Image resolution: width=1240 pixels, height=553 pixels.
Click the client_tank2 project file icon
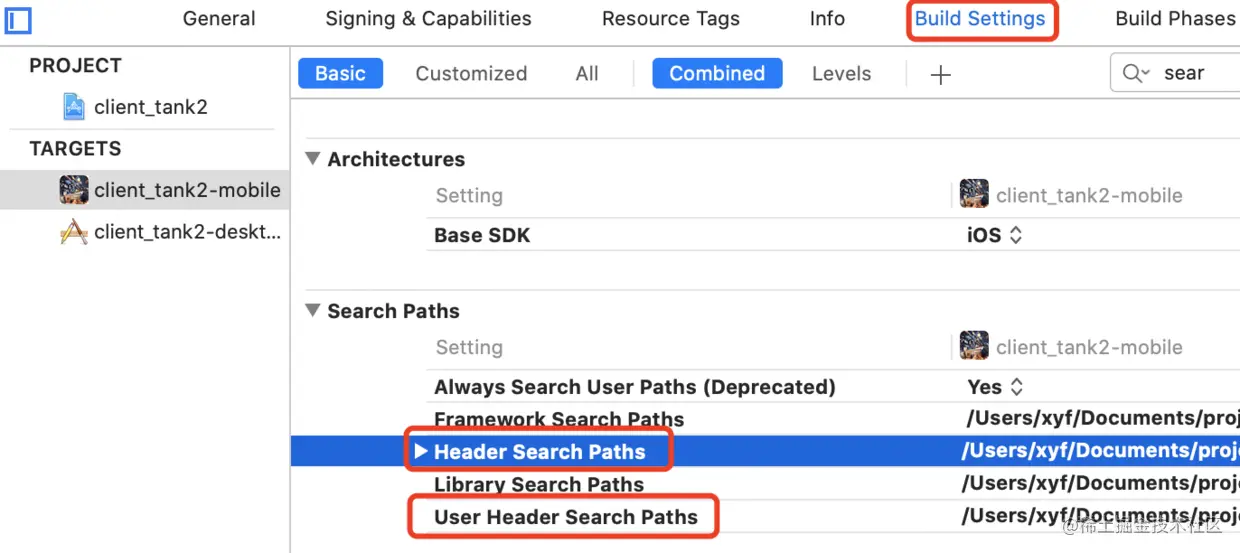click(74, 107)
